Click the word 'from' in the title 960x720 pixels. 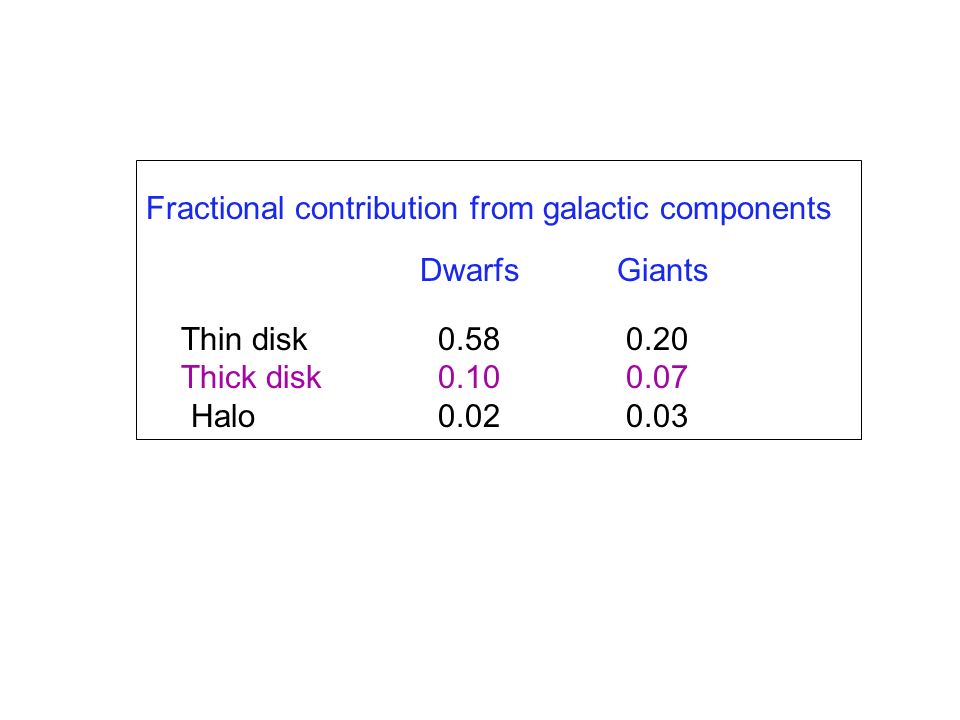(501, 209)
